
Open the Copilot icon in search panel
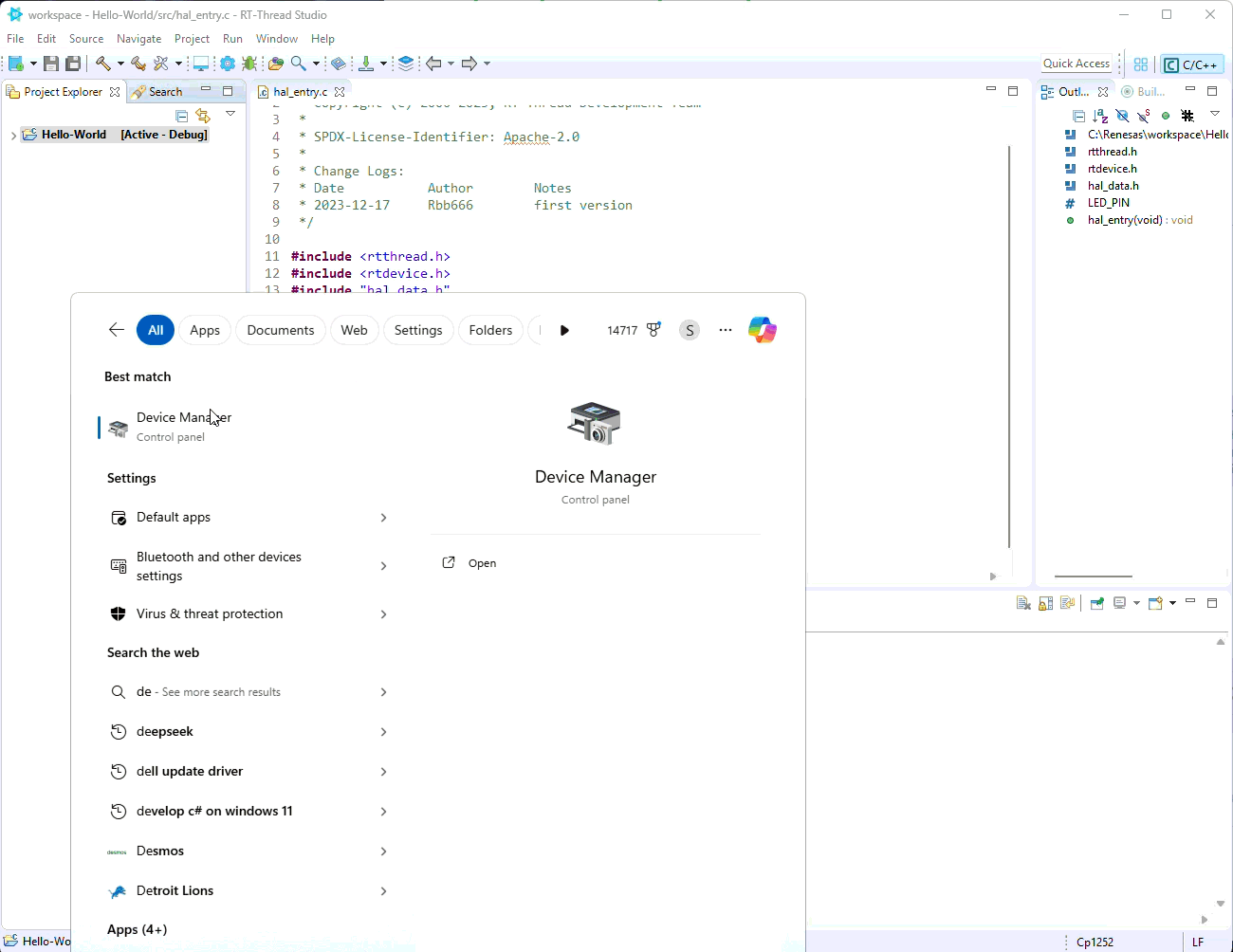pyautogui.click(x=762, y=330)
